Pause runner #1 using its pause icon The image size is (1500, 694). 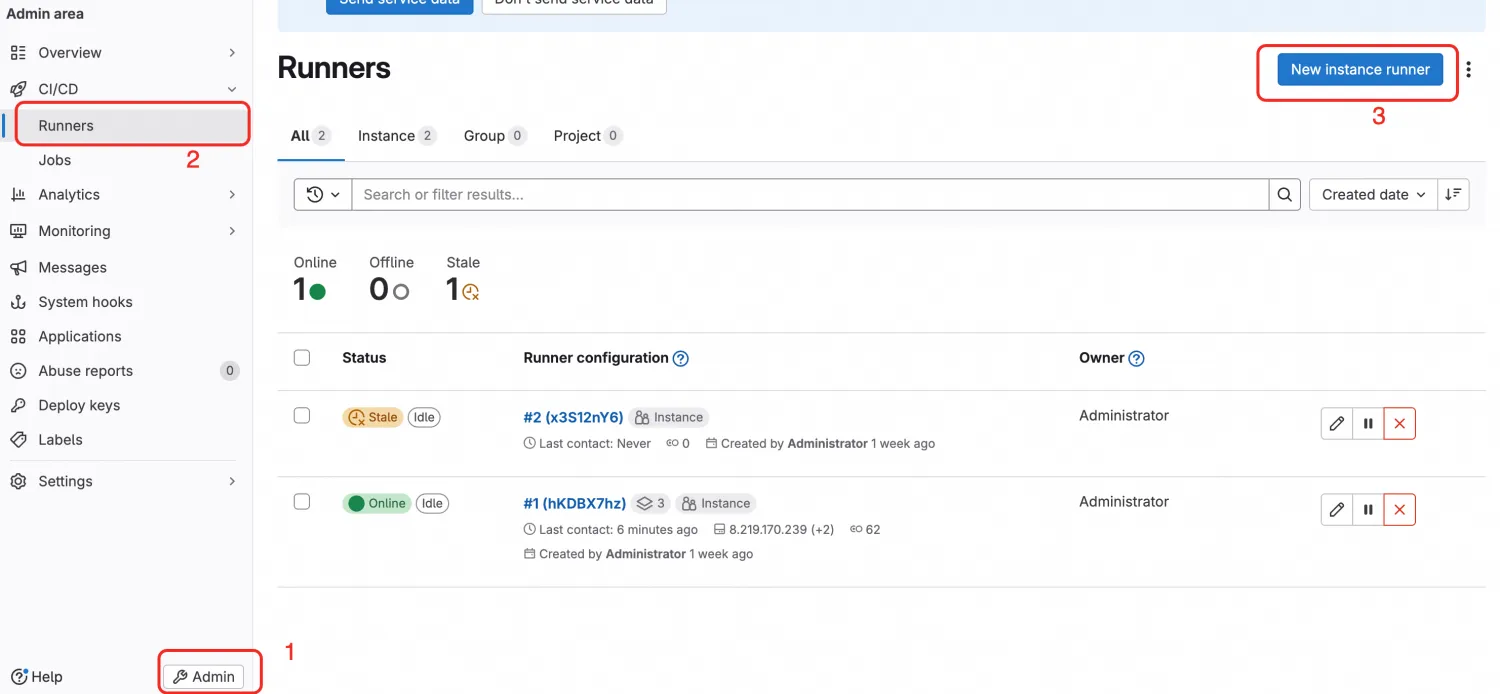1368,509
